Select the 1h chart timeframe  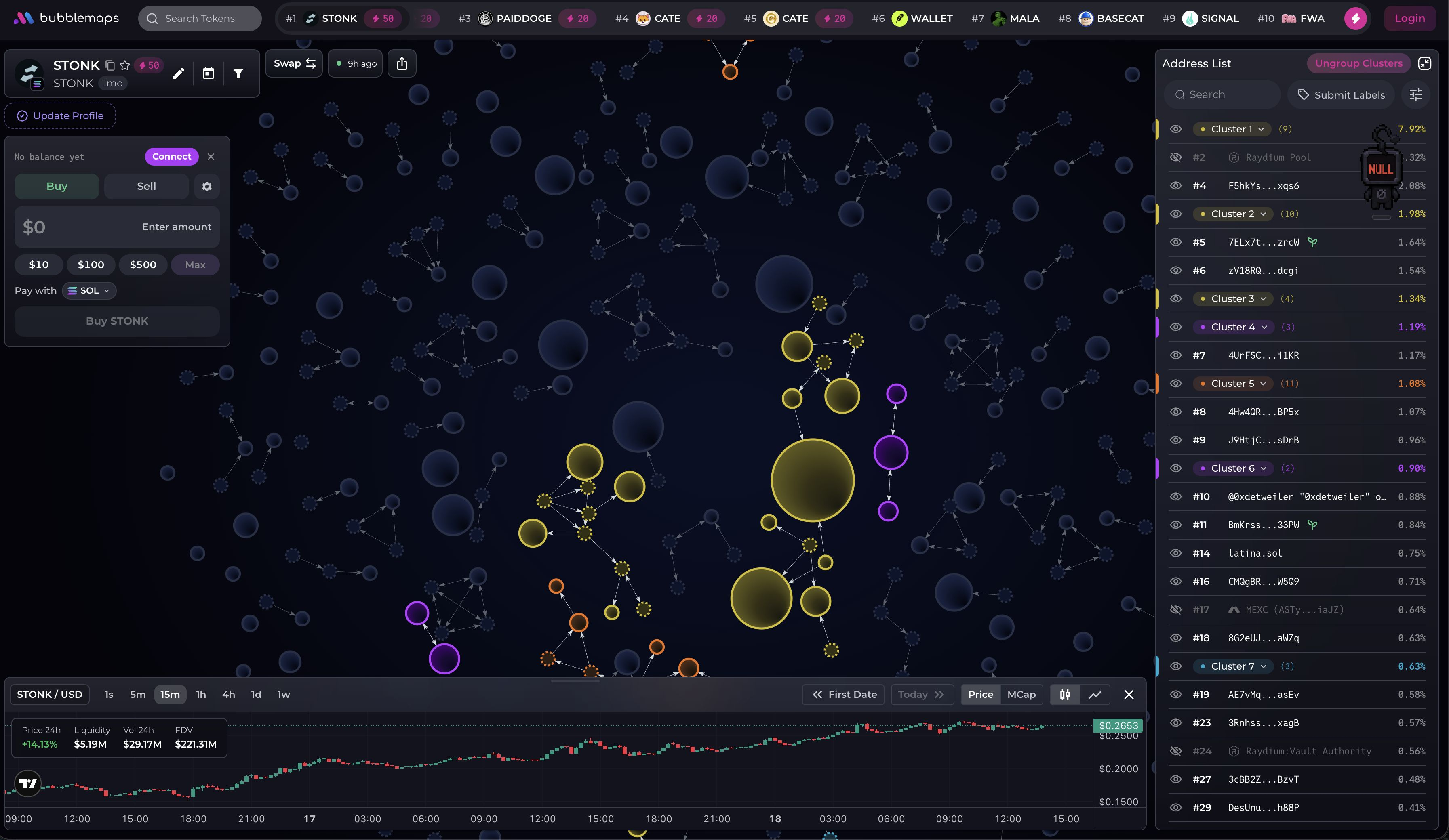click(x=201, y=694)
